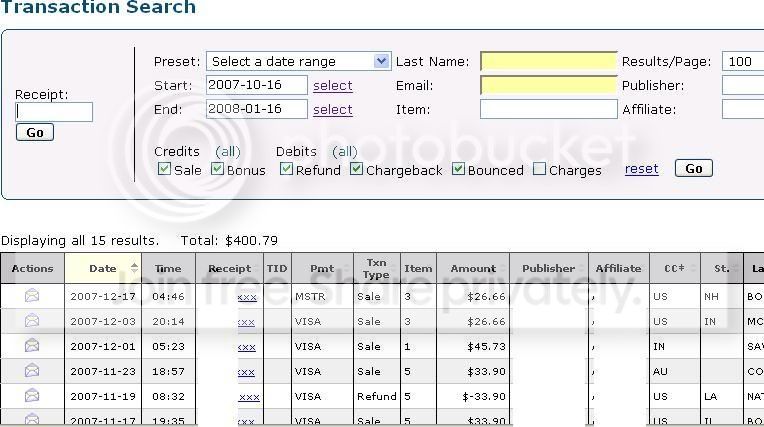Click the 20:14 time cell

(x=168, y=321)
